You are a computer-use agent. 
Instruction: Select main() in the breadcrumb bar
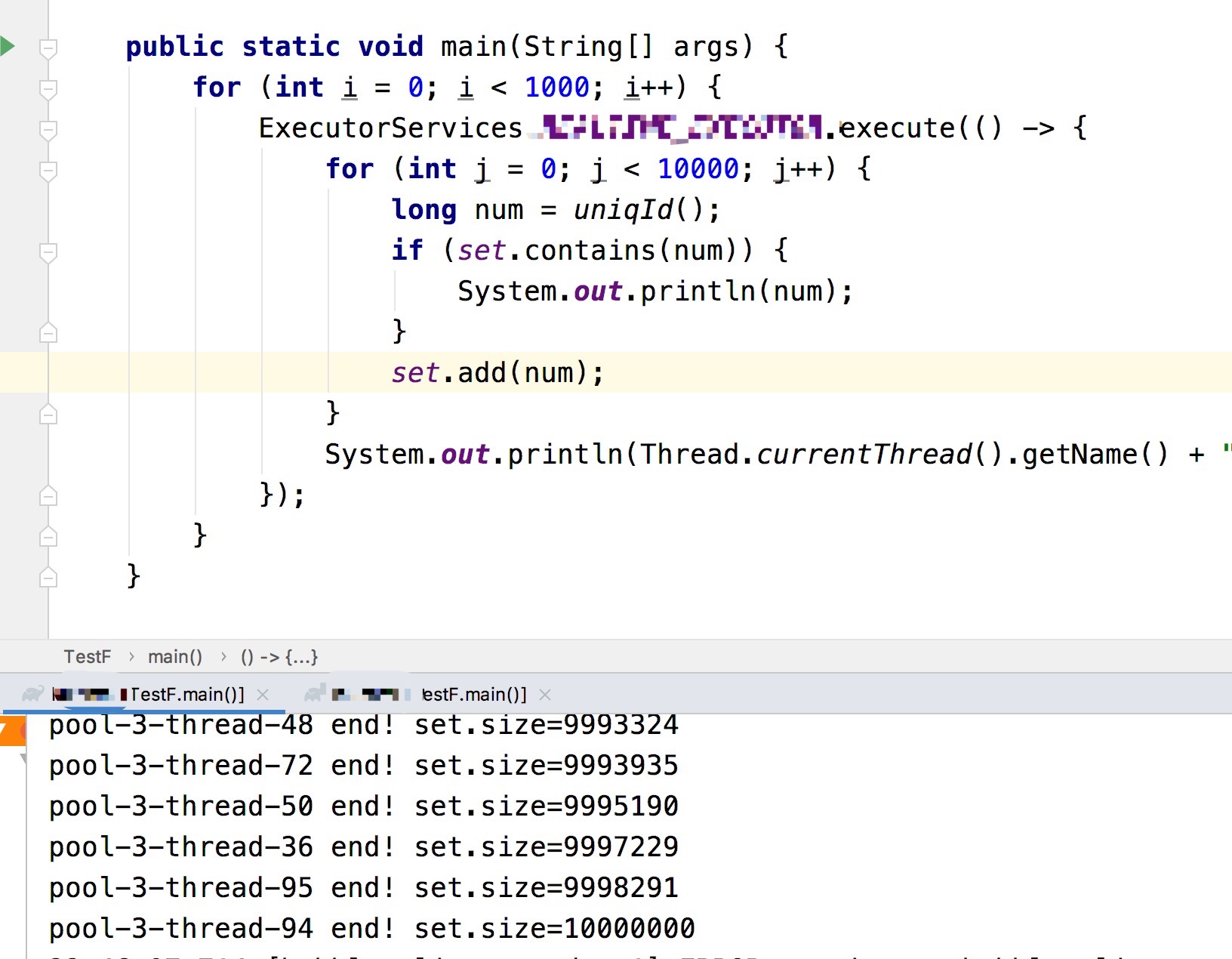click(x=174, y=656)
